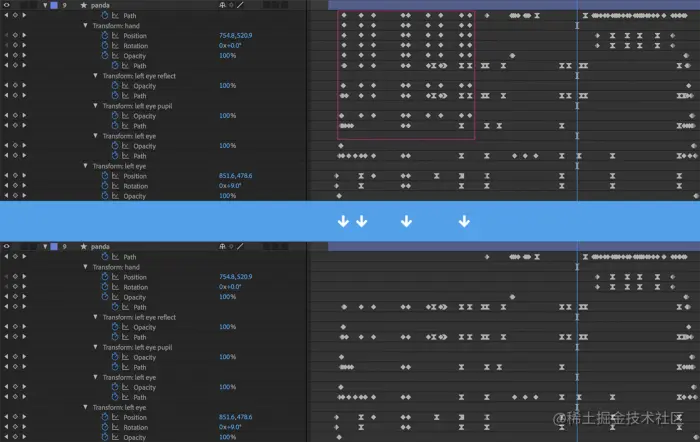Toggle add-keyframe diamond on pupil Opacity row, upper timeline

[x=15, y=116]
